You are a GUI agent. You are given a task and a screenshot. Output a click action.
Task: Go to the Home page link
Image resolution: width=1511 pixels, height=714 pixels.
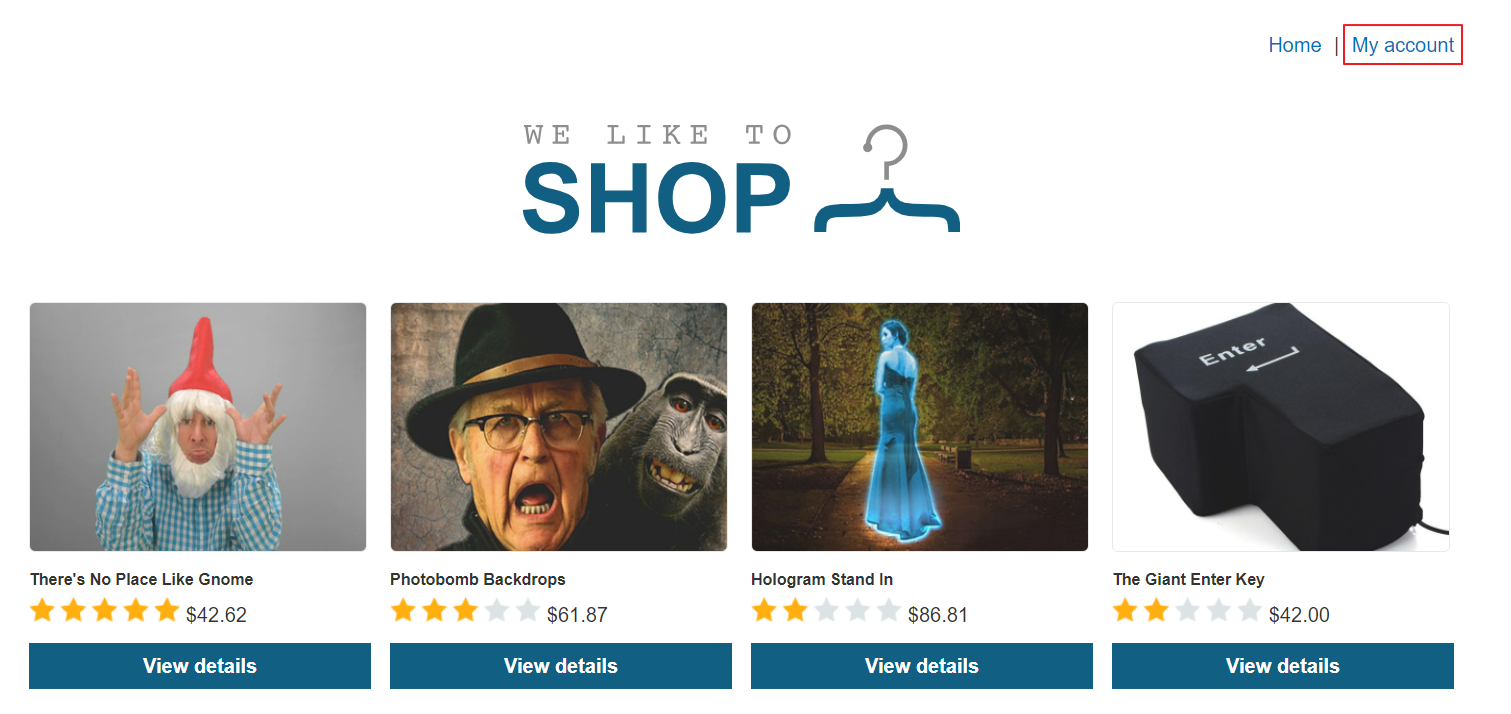point(1295,45)
